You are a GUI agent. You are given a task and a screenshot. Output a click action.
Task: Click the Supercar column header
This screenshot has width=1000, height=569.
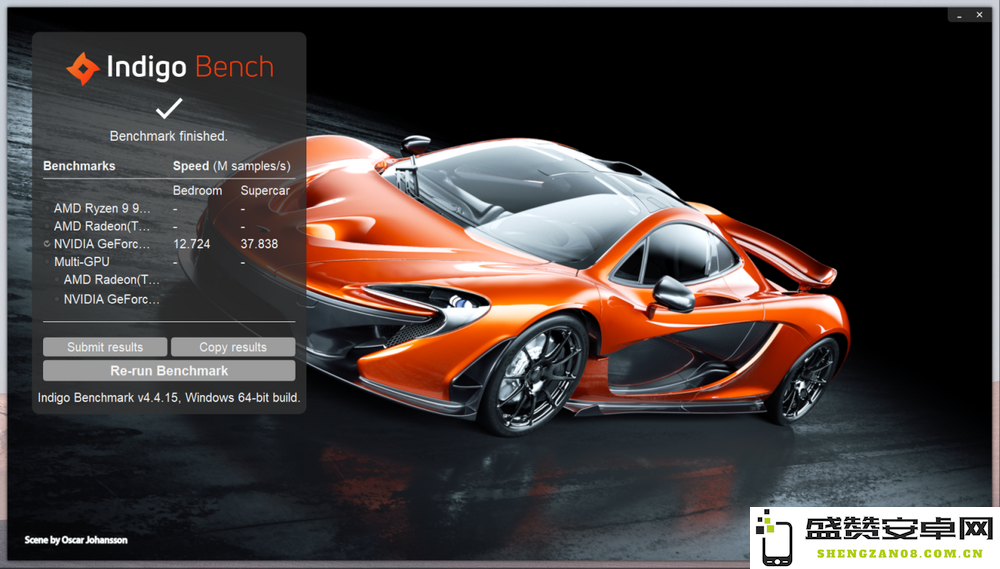pos(265,190)
